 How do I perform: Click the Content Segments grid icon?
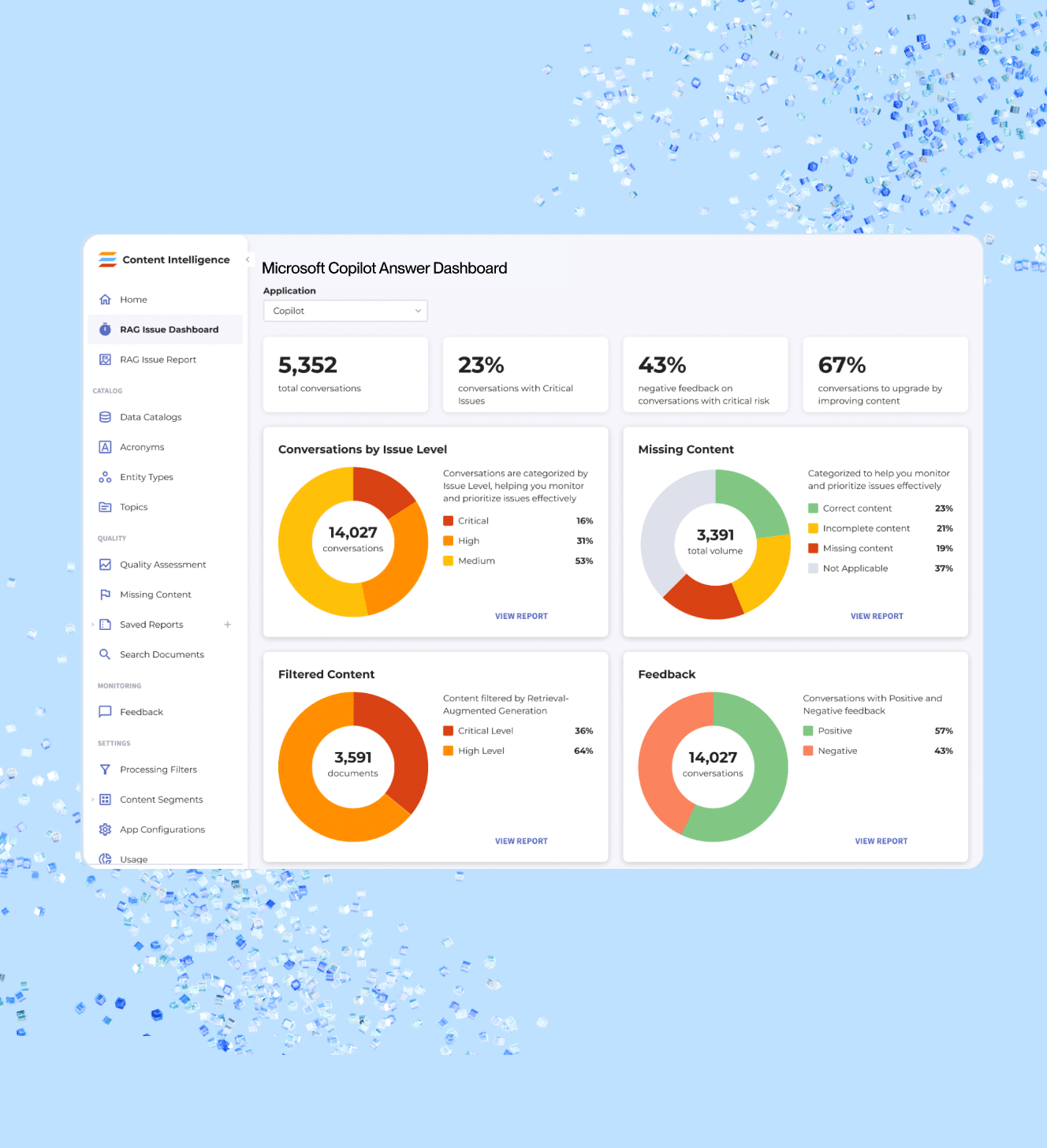[105, 799]
